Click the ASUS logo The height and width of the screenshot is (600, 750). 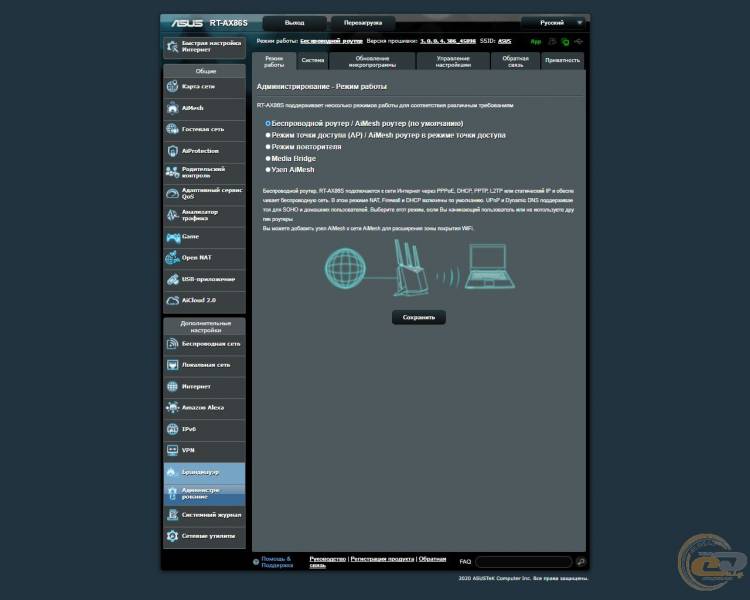tap(187, 23)
